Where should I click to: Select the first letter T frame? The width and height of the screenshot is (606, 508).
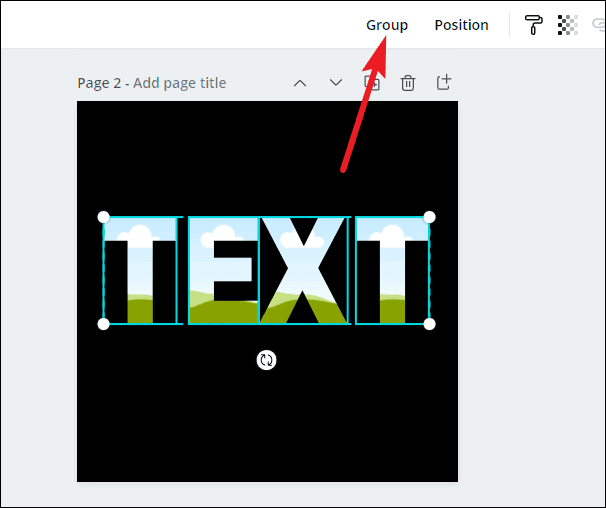(x=140, y=270)
